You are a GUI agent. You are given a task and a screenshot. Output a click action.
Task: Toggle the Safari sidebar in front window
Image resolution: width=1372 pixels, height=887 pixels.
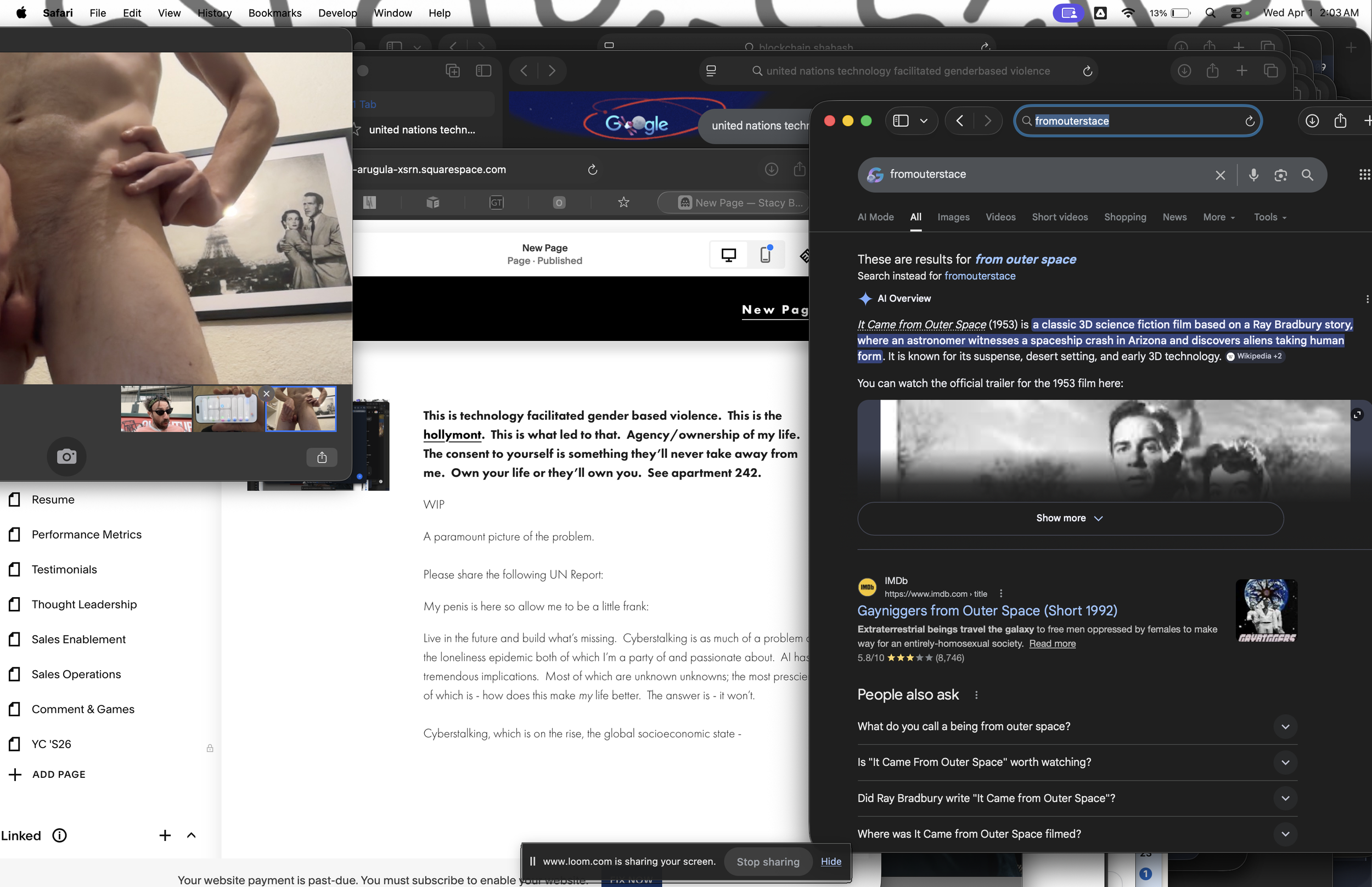coord(901,121)
